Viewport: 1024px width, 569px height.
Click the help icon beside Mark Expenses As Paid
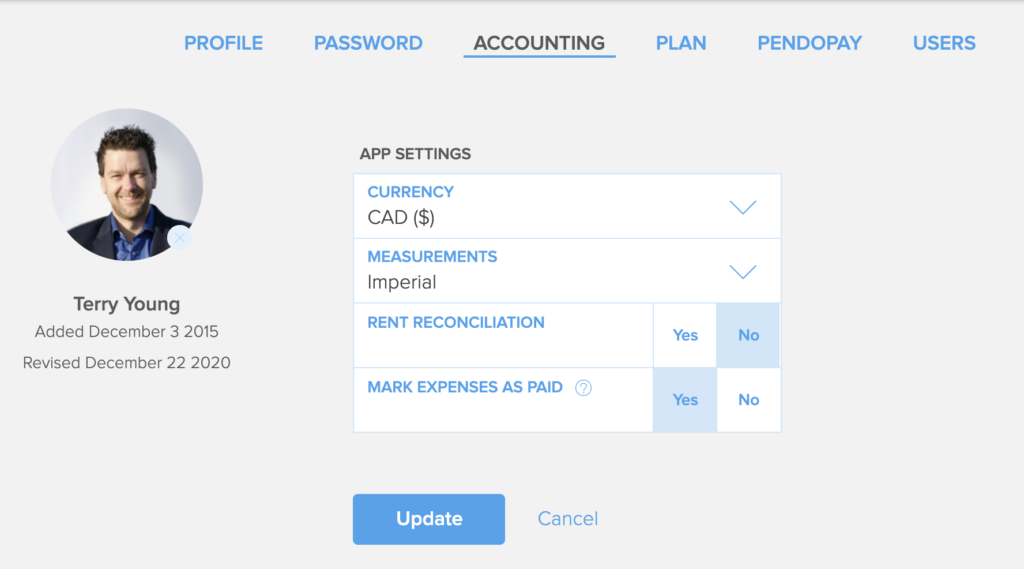tap(583, 388)
